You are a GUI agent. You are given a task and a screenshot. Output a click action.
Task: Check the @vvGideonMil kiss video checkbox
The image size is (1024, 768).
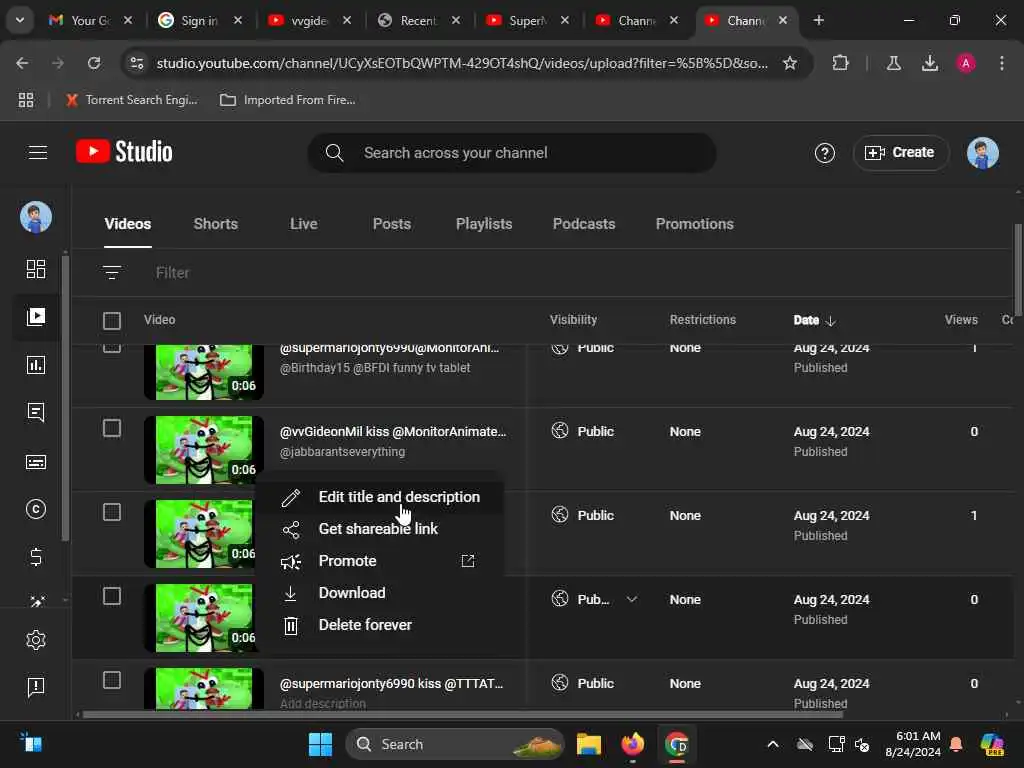point(112,428)
